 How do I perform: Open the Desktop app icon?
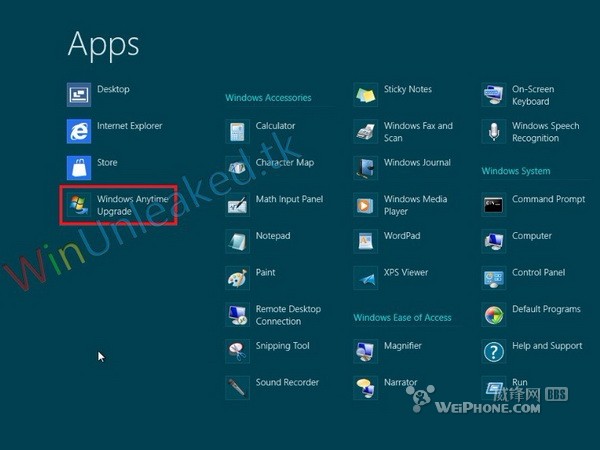pyautogui.click(x=79, y=95)
